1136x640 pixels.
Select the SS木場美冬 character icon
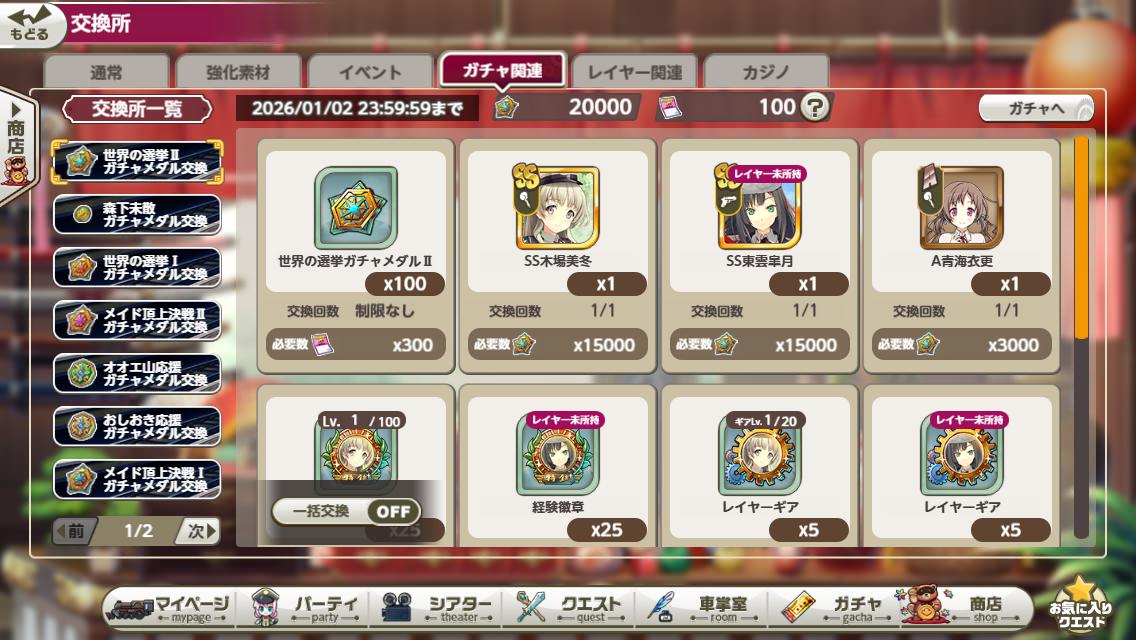click(x=557, y=207)
